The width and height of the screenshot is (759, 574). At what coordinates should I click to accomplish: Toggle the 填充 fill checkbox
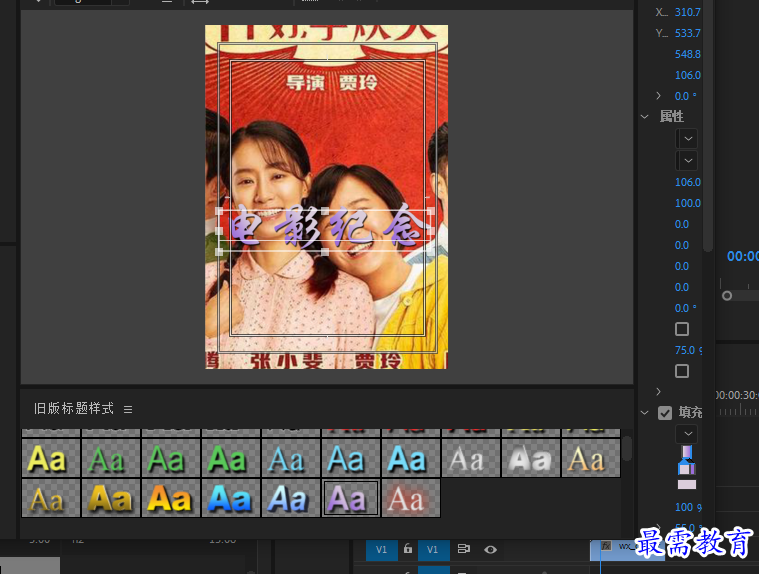(665, 413)
